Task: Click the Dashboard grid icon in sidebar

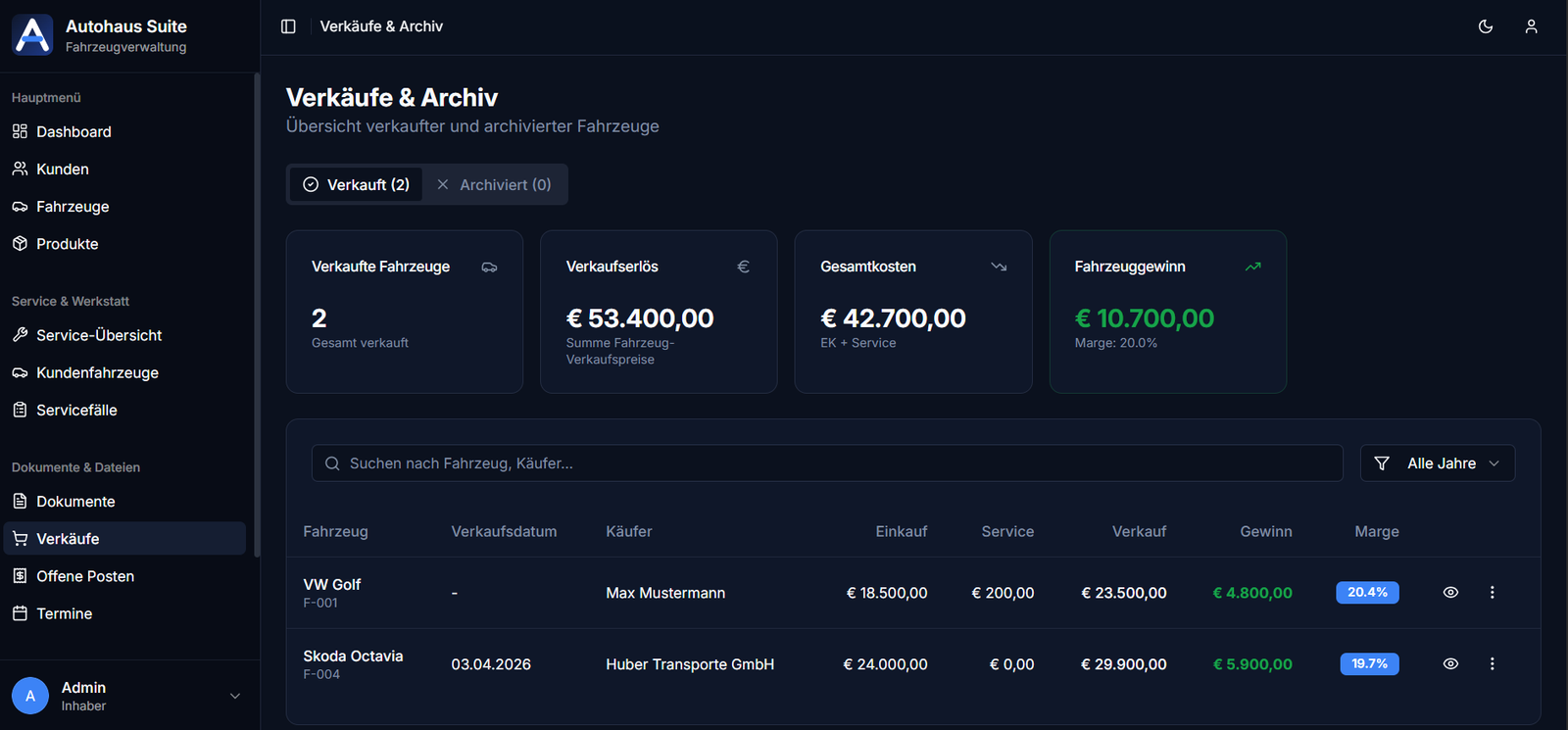Action: 20,131
